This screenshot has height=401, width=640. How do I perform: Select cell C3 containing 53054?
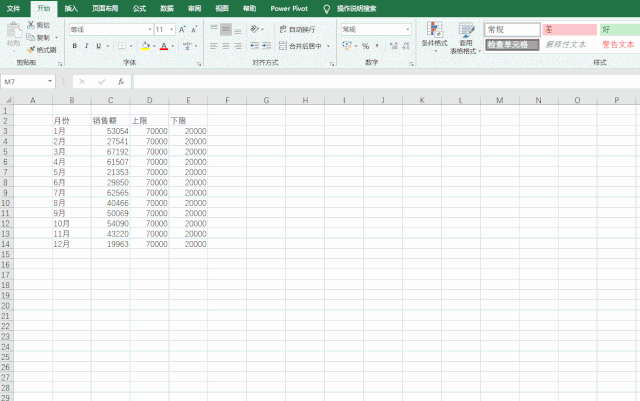110,131
